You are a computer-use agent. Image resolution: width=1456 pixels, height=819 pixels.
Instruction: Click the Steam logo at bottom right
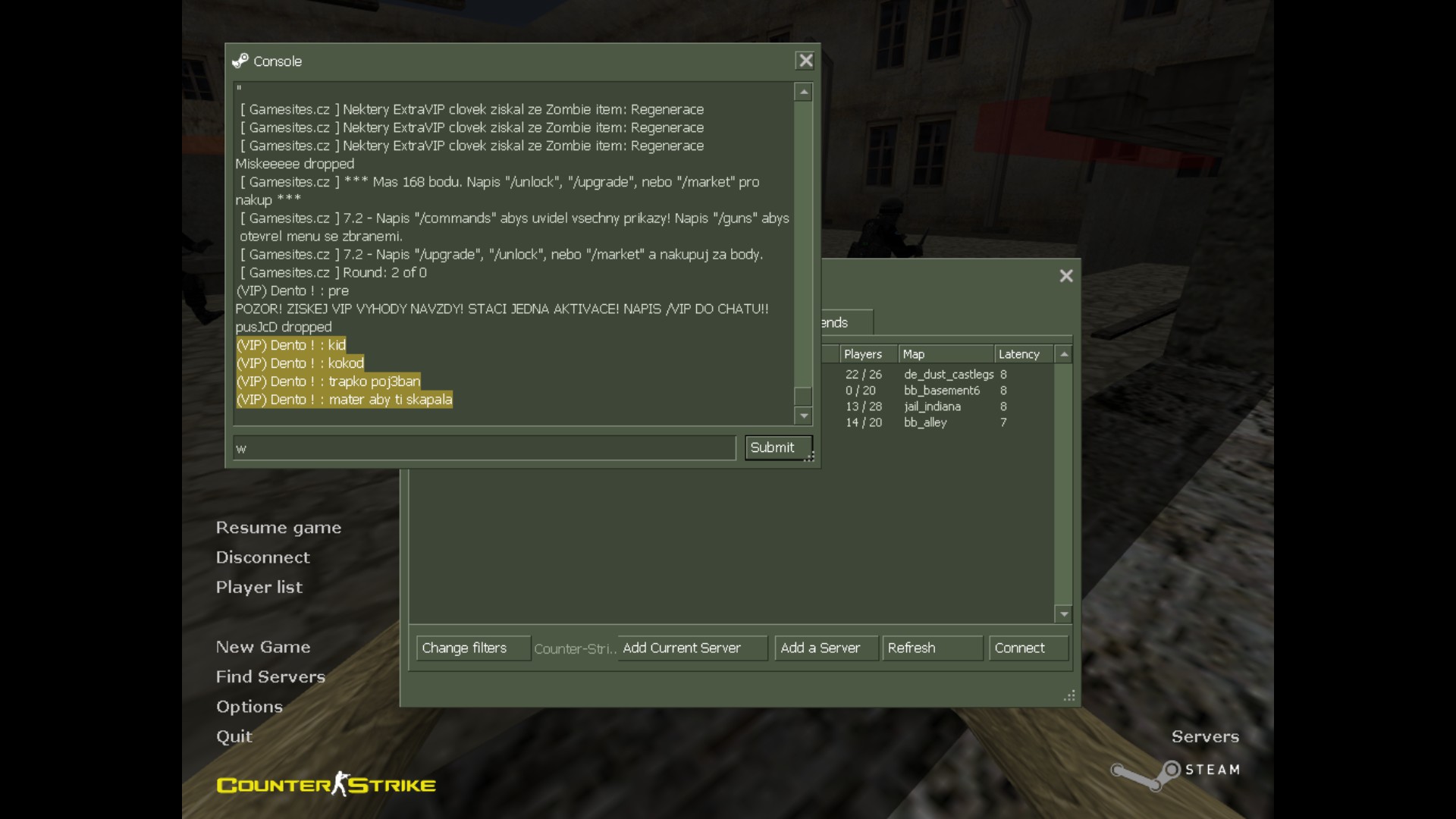[x=1175, y=775]
